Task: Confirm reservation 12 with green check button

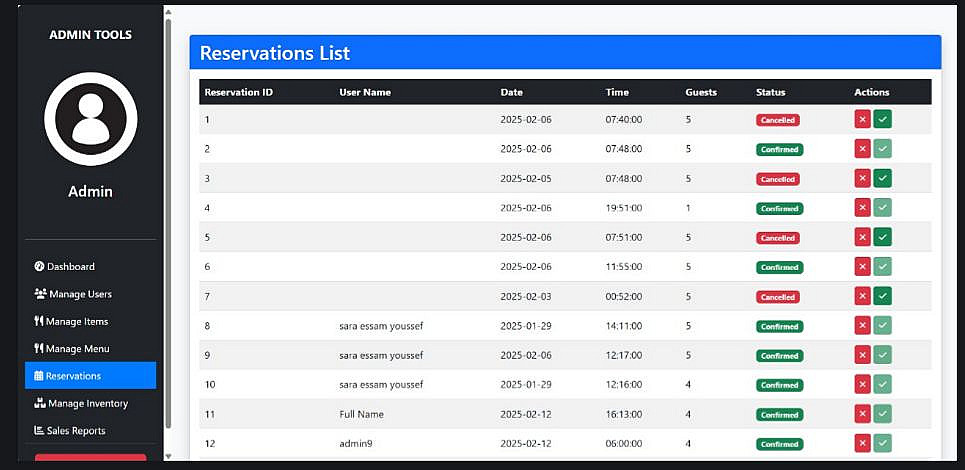Action: [x=883, y=444]
